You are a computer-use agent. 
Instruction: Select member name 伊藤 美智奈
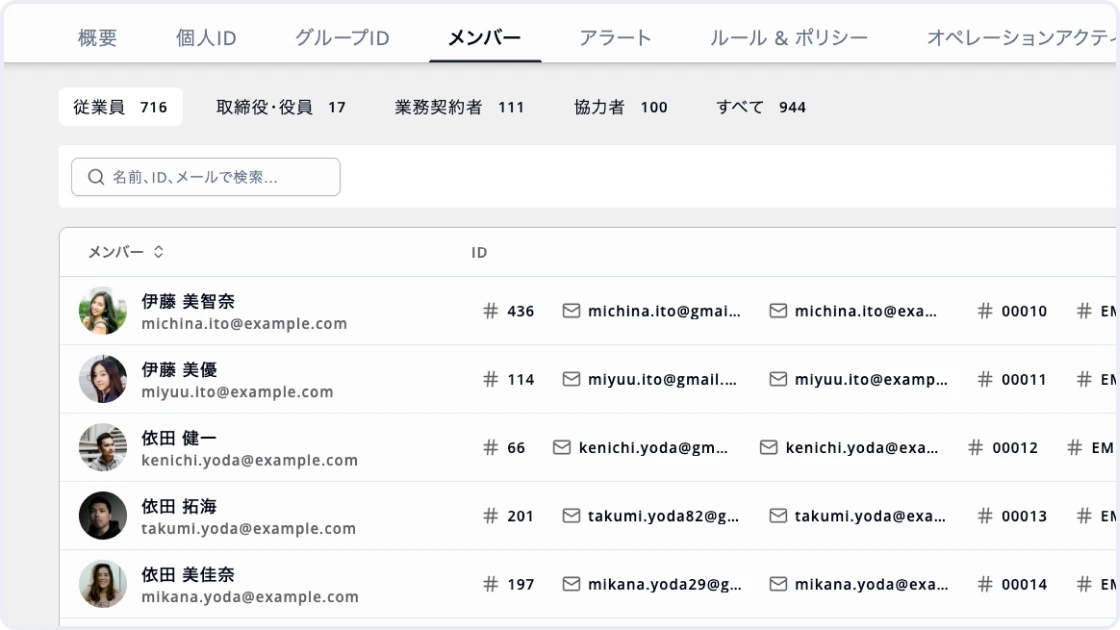[x=188, y=301]
